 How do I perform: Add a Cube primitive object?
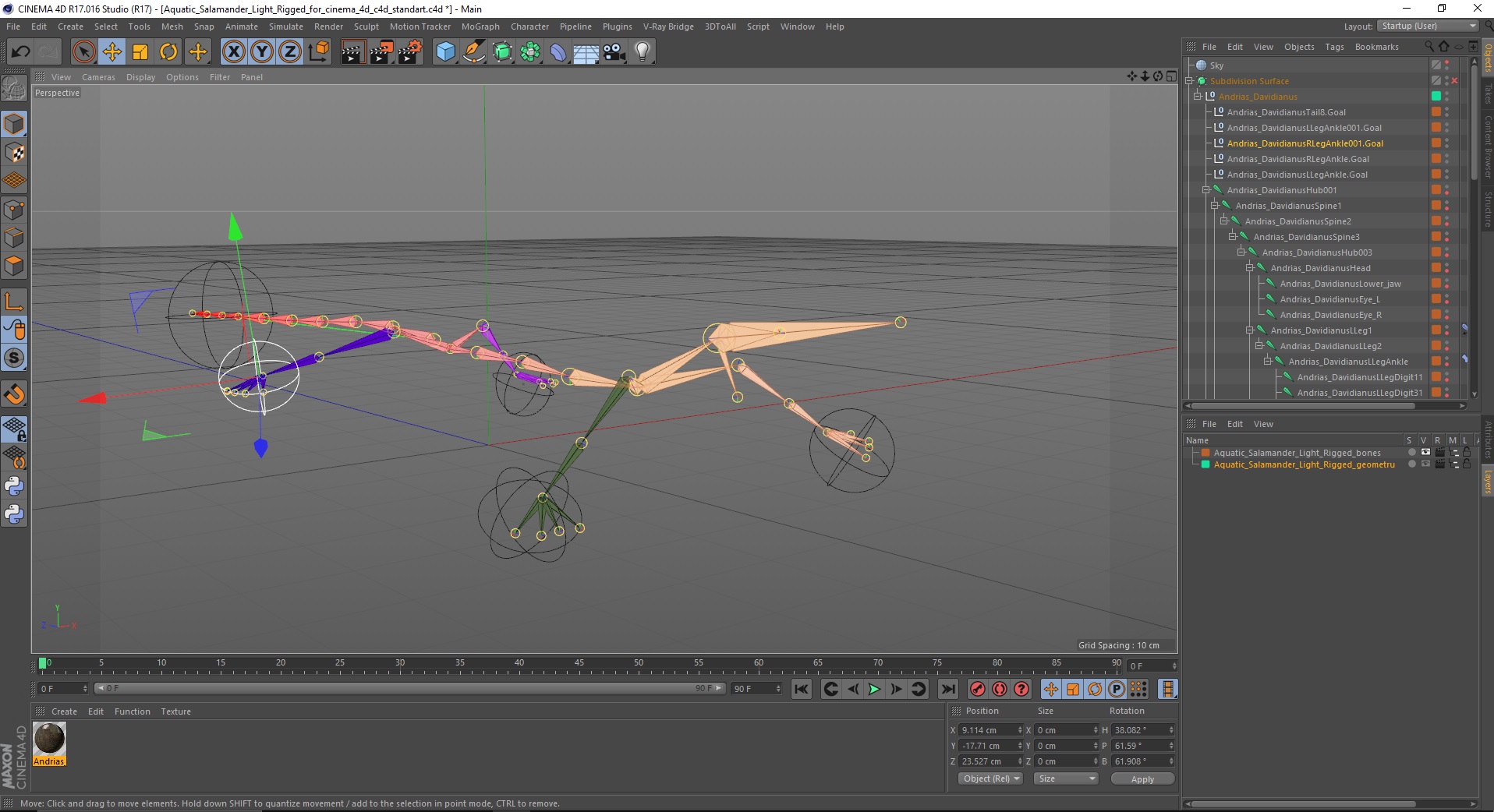[445, 52]
